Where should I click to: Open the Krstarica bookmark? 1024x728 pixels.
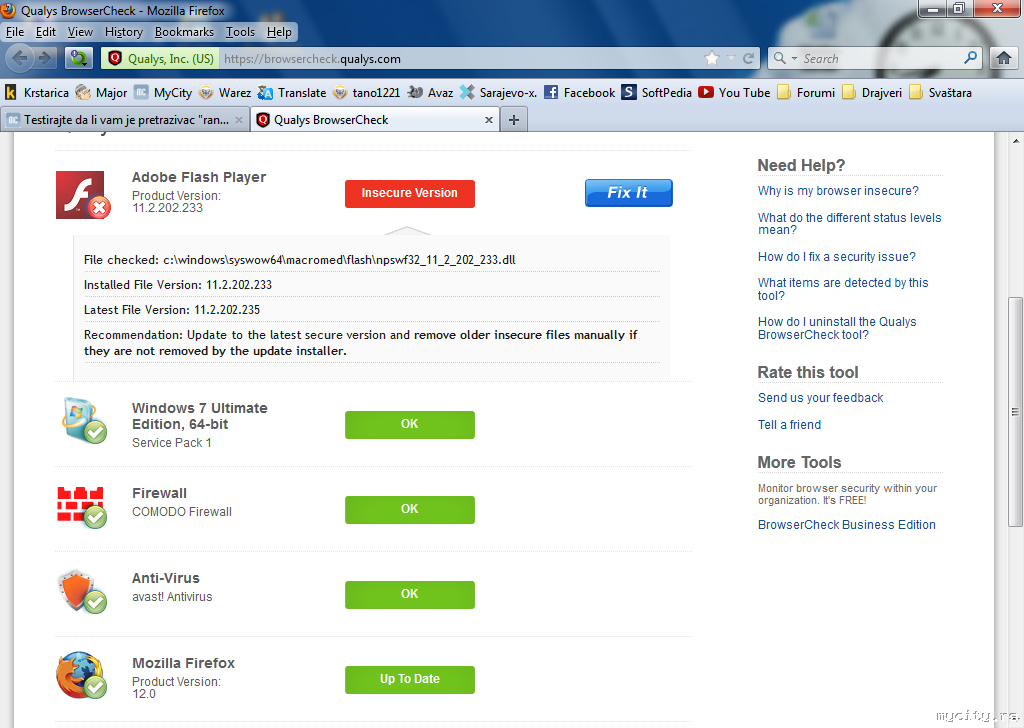pyautogui.click(x=37, y=93)
